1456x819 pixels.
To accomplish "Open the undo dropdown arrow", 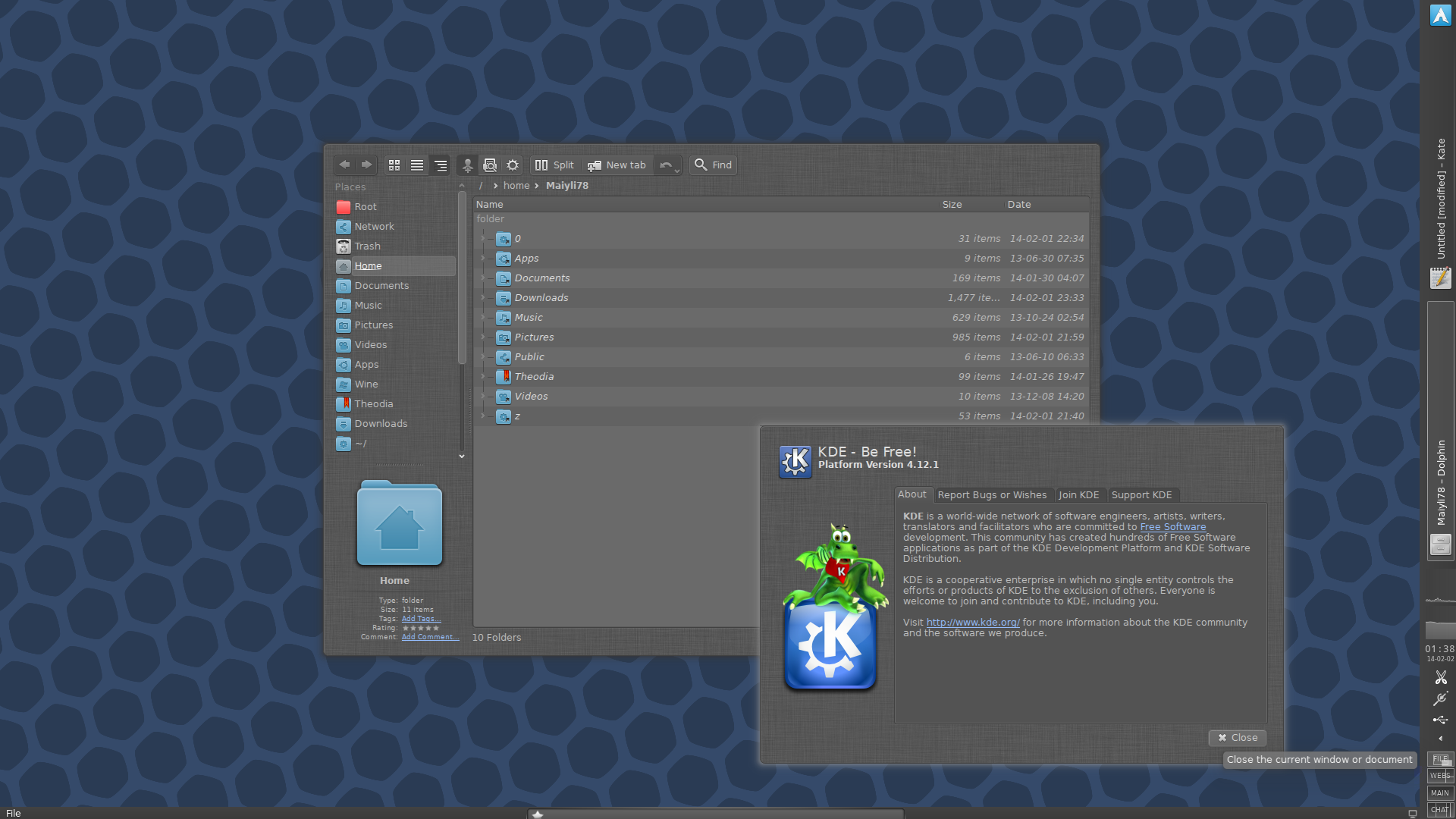I will (677, 170).
